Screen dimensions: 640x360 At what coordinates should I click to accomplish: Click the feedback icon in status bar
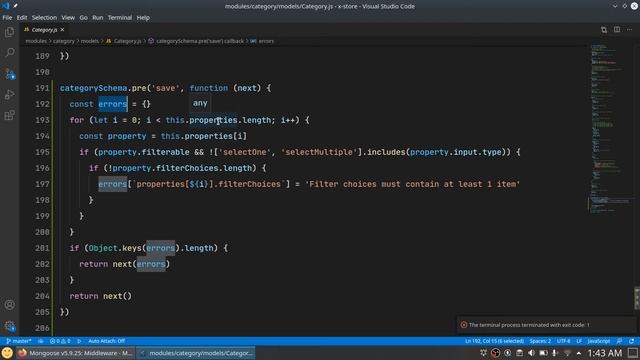pyautogui.click(x=620, y=341)
